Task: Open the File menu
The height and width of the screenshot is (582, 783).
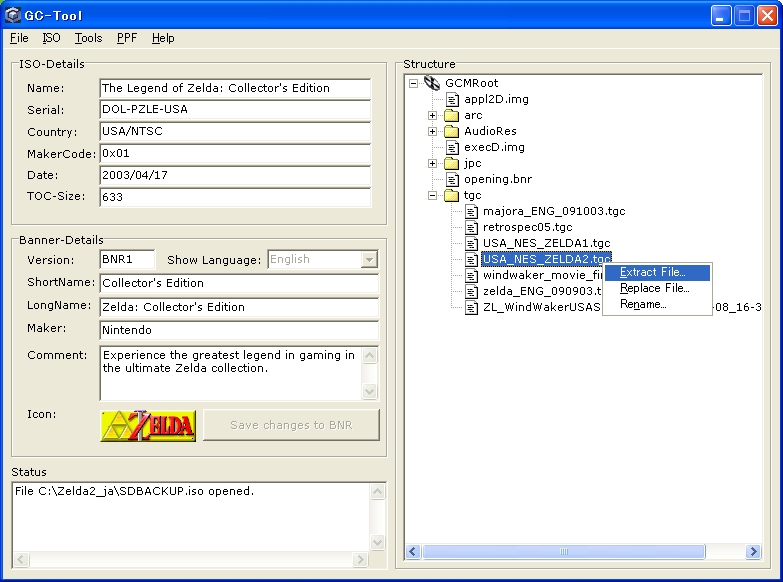Action: click(19, 38)
